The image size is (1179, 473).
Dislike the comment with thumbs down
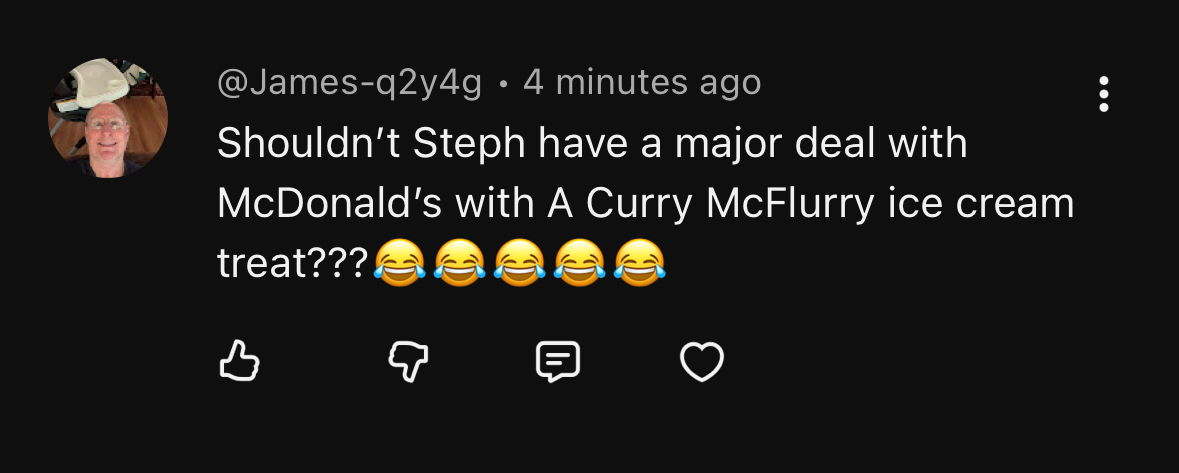(x=408, y=361)
